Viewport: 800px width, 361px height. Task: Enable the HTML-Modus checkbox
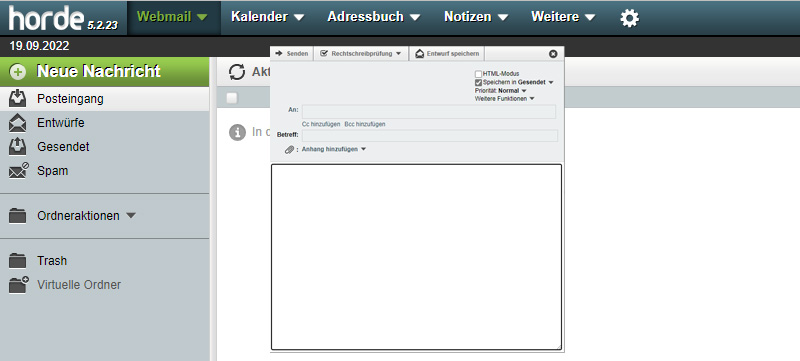click(478, 74)
